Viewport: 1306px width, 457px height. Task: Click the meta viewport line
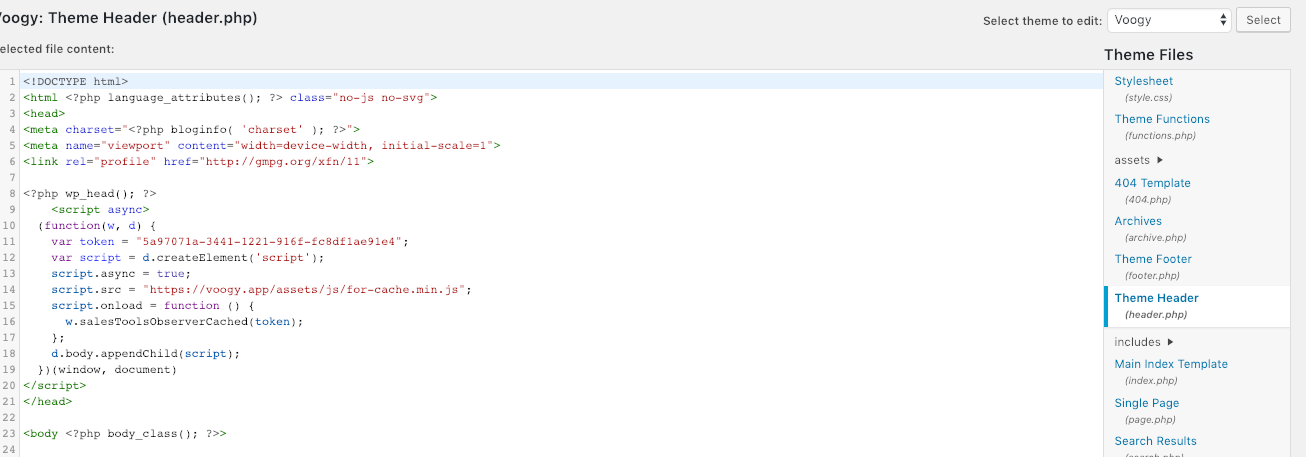pyautogui.click(x=262, y=145)
